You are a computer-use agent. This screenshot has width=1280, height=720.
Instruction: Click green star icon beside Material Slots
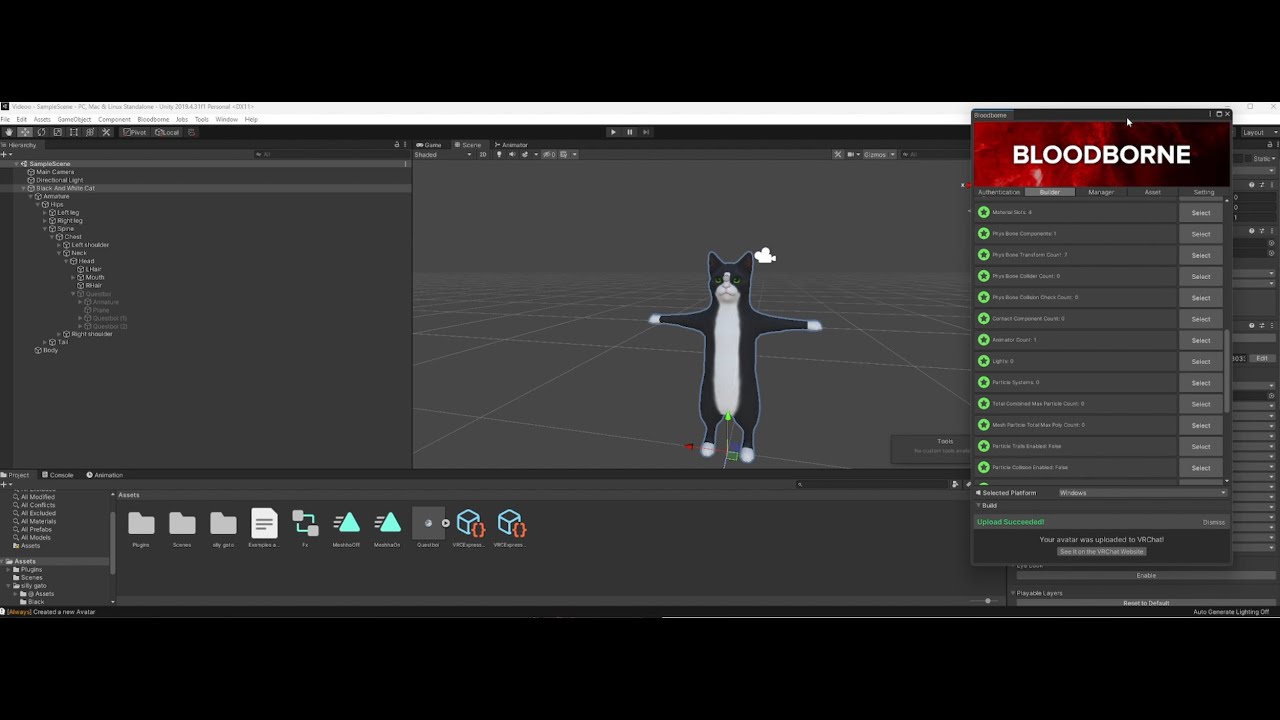(984, 212)
